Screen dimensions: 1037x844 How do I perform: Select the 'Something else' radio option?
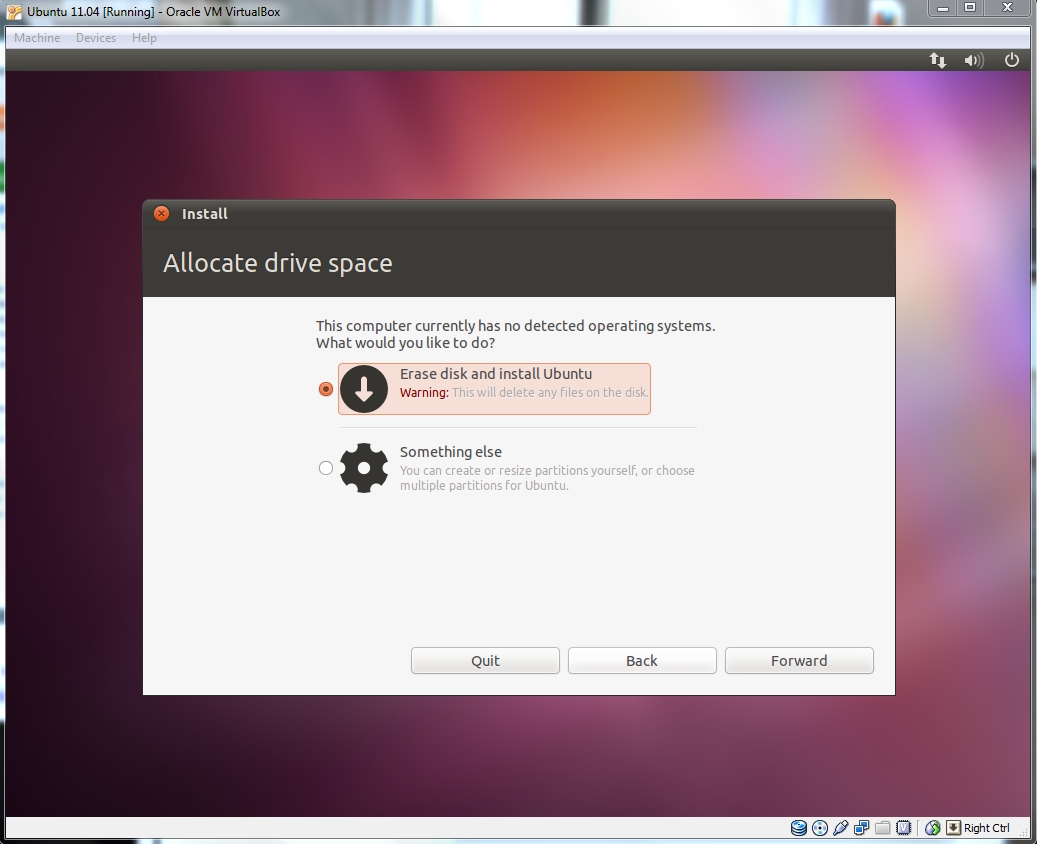coord(325,467)
